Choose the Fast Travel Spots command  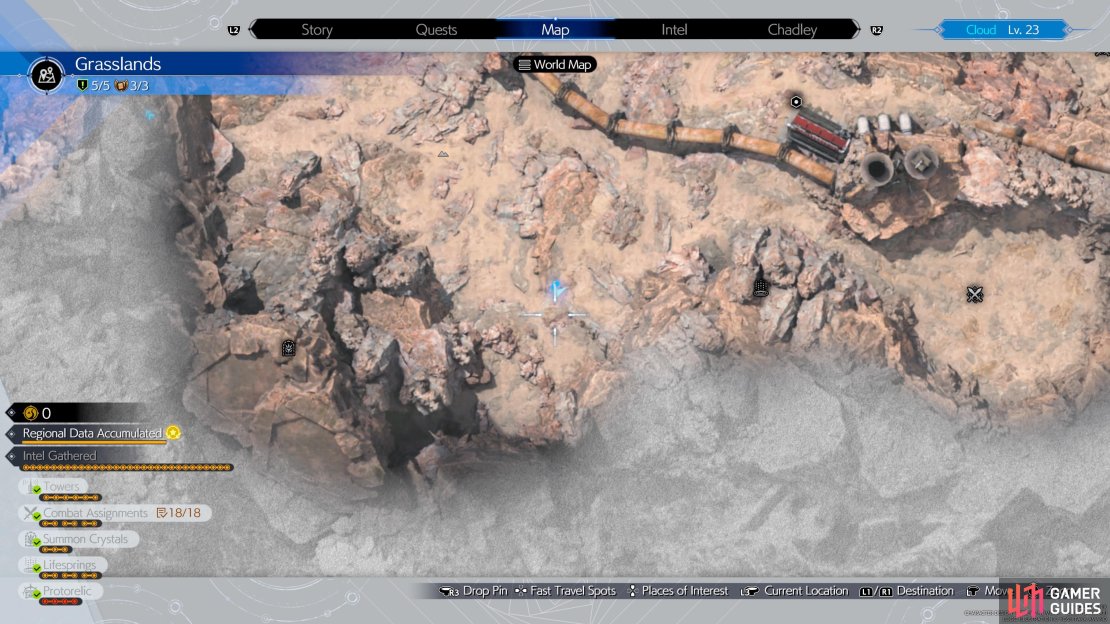573,591
